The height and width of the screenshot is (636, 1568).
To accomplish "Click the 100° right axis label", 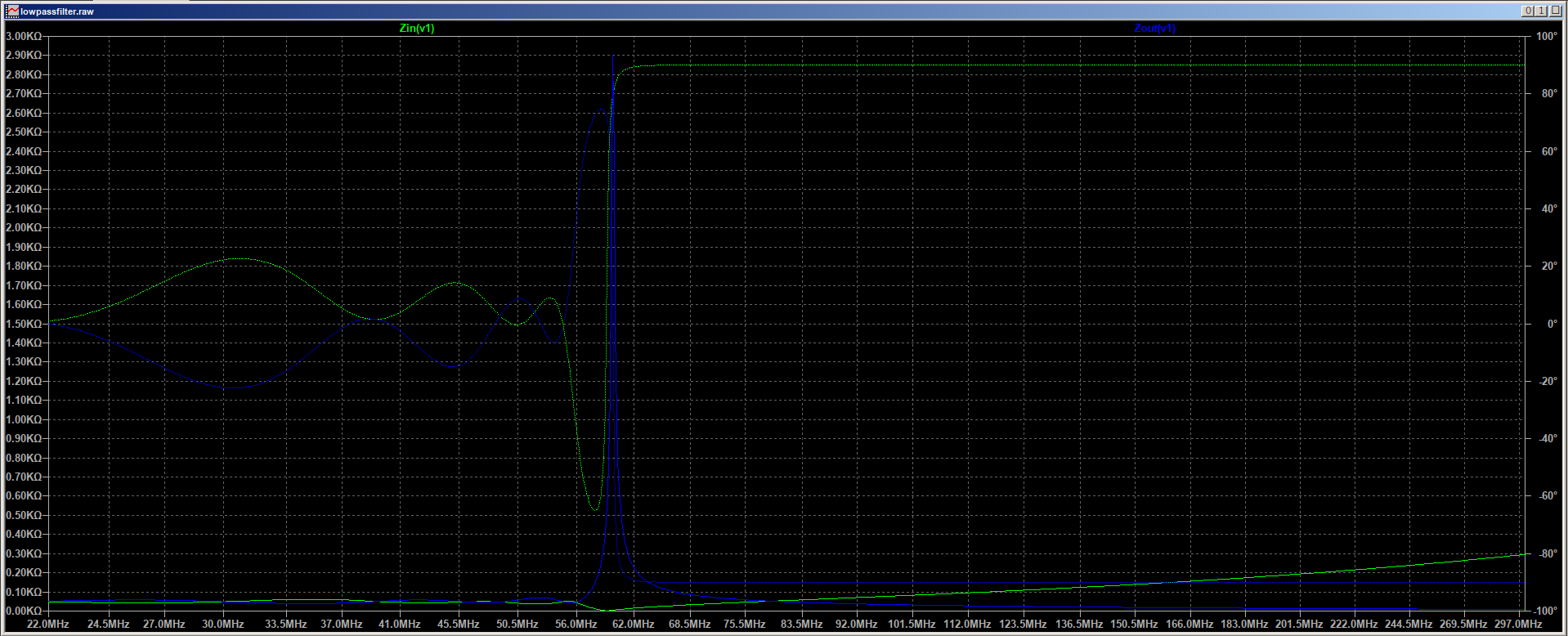I will 1546,36.
